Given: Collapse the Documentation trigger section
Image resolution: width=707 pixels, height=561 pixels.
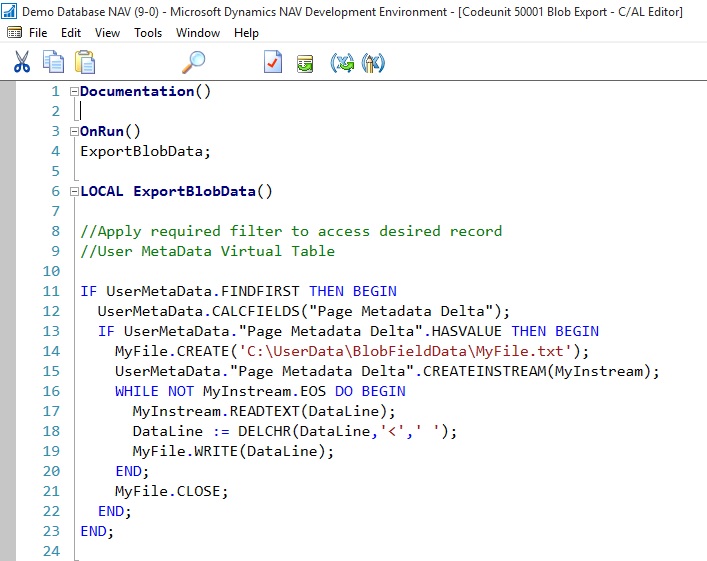Looking at the screenshot, I should click(73, 92).
